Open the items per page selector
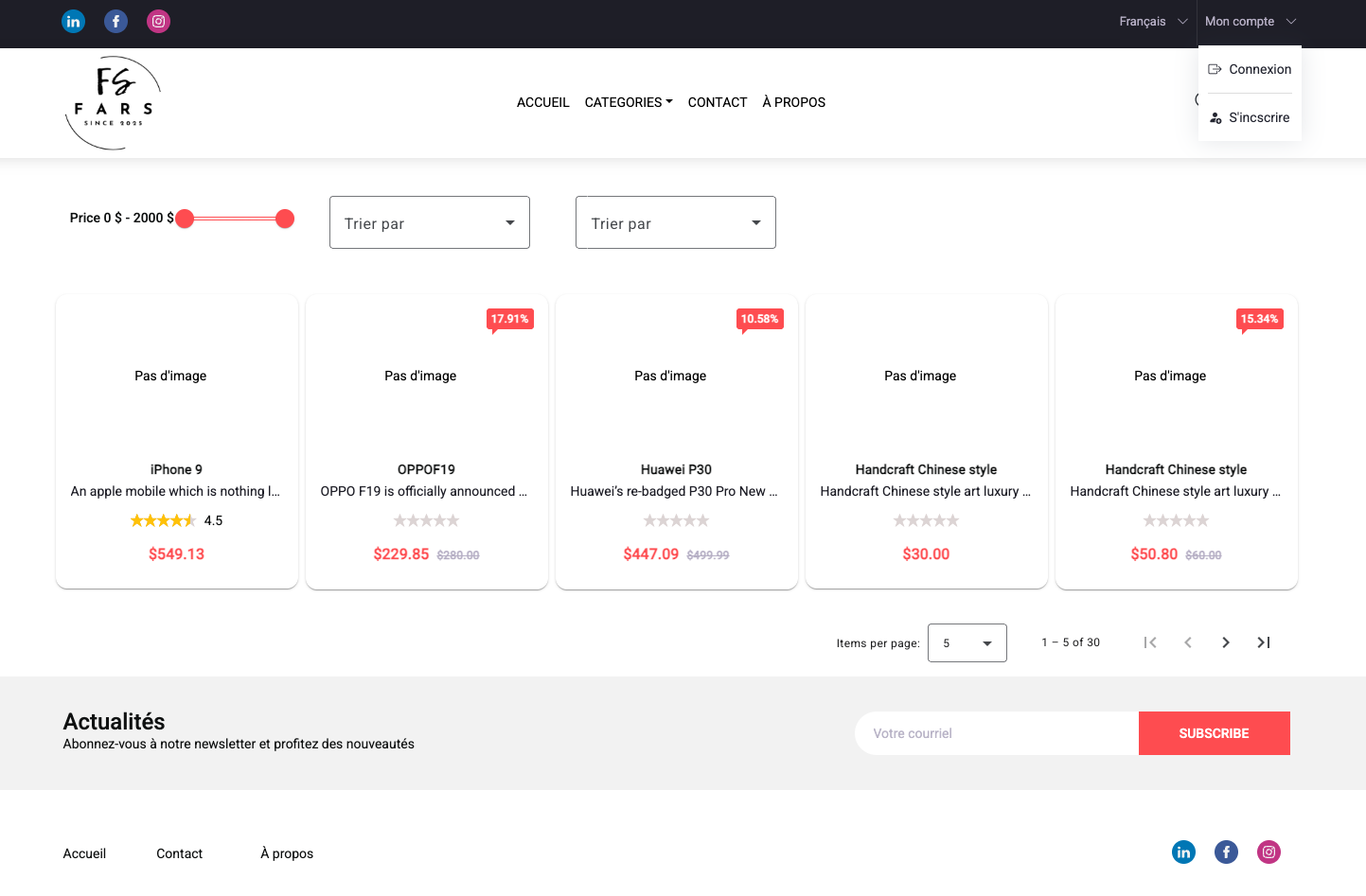 [x=967, y=642]
